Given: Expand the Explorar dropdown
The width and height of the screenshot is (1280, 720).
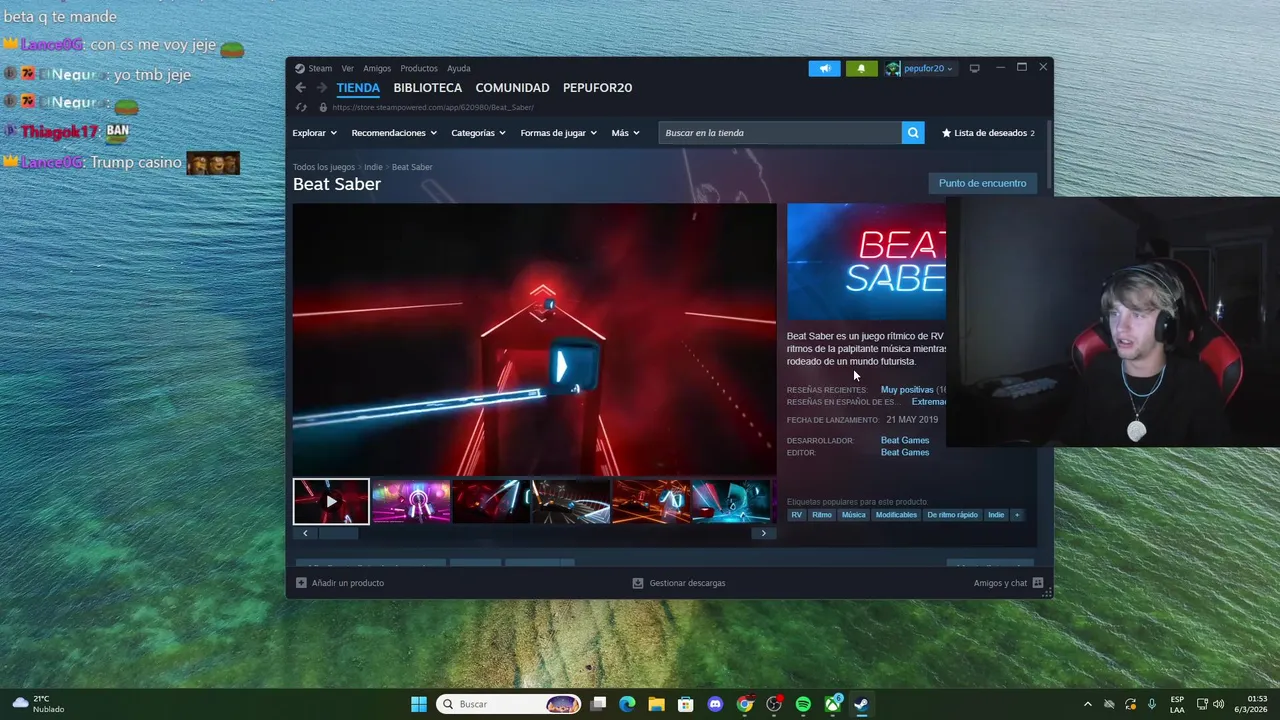Looking at the screenshot, I should tap(314, 133).
